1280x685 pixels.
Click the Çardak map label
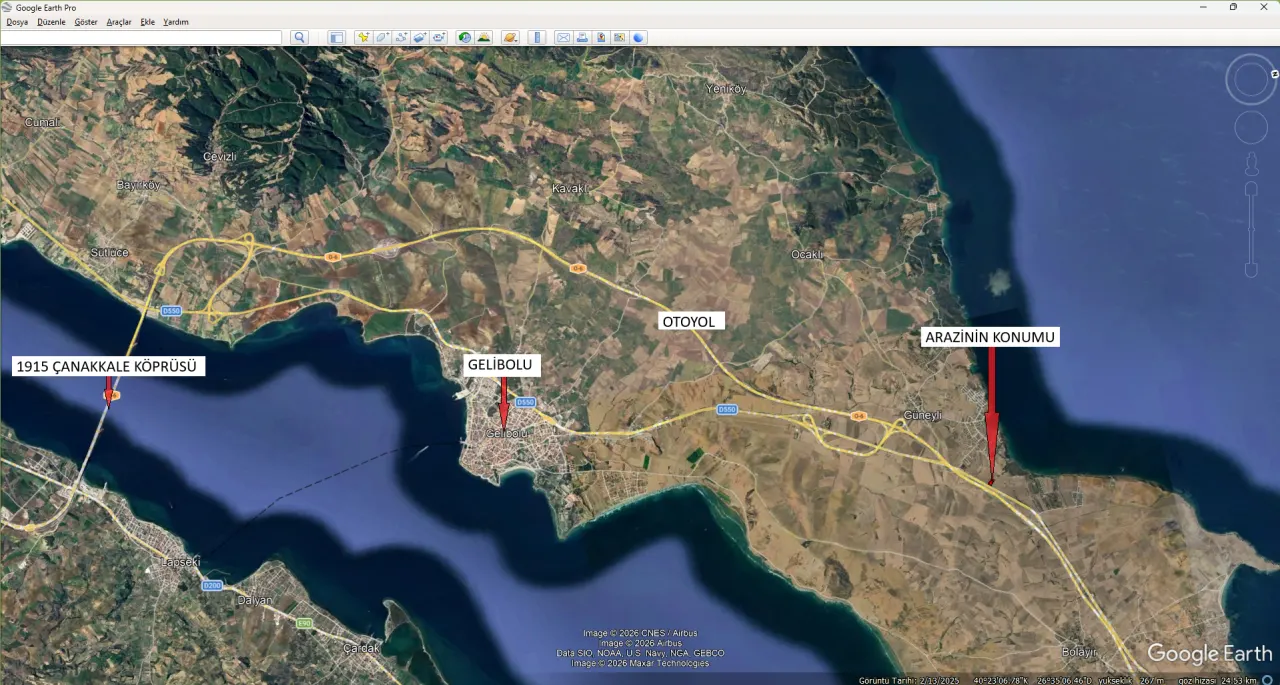(x=362, y=647)
